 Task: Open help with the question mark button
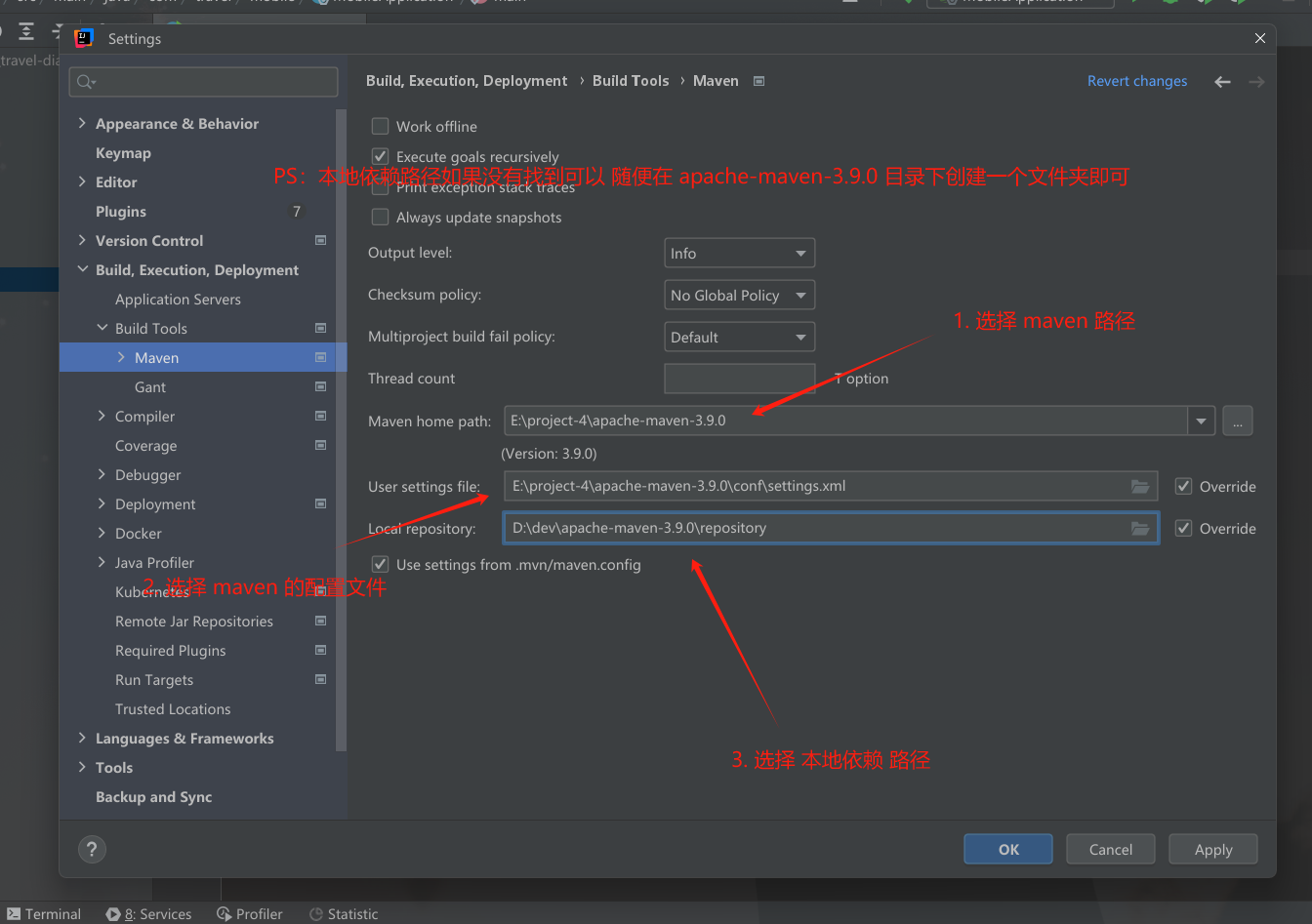coord(92,849)
